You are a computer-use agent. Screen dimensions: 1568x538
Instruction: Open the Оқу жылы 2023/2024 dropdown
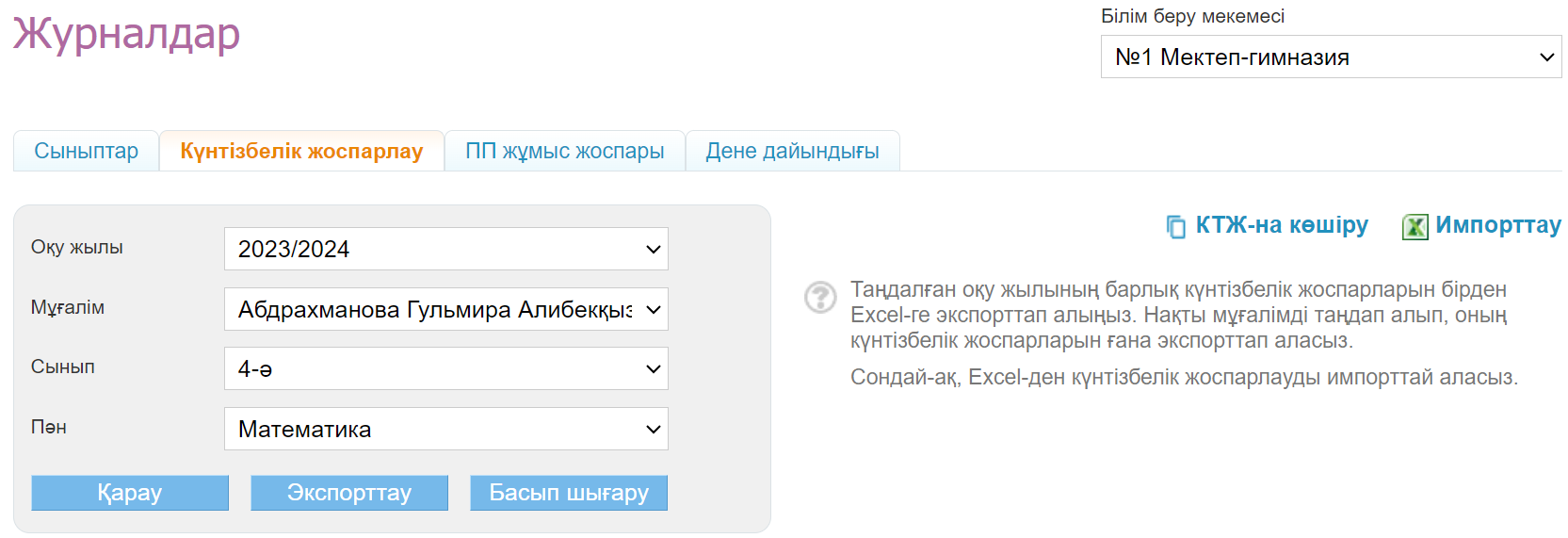tap(445, 250)
